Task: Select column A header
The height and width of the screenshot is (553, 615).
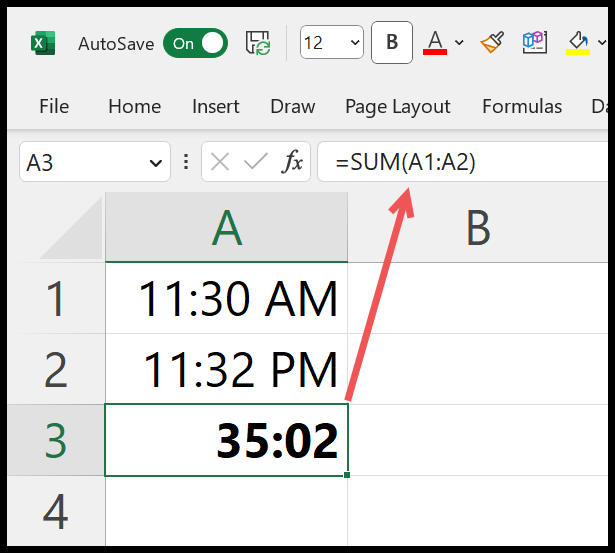Action: tap(227, 227)
